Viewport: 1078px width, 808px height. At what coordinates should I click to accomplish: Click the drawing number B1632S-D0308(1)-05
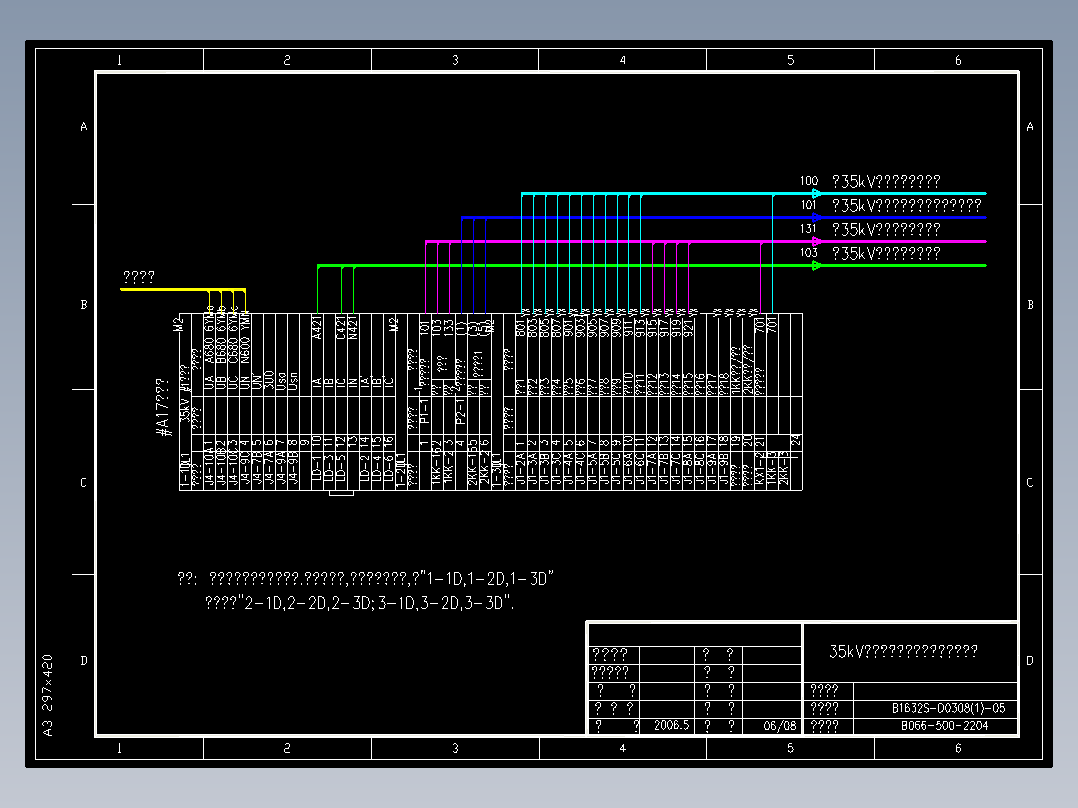[948, 708]
